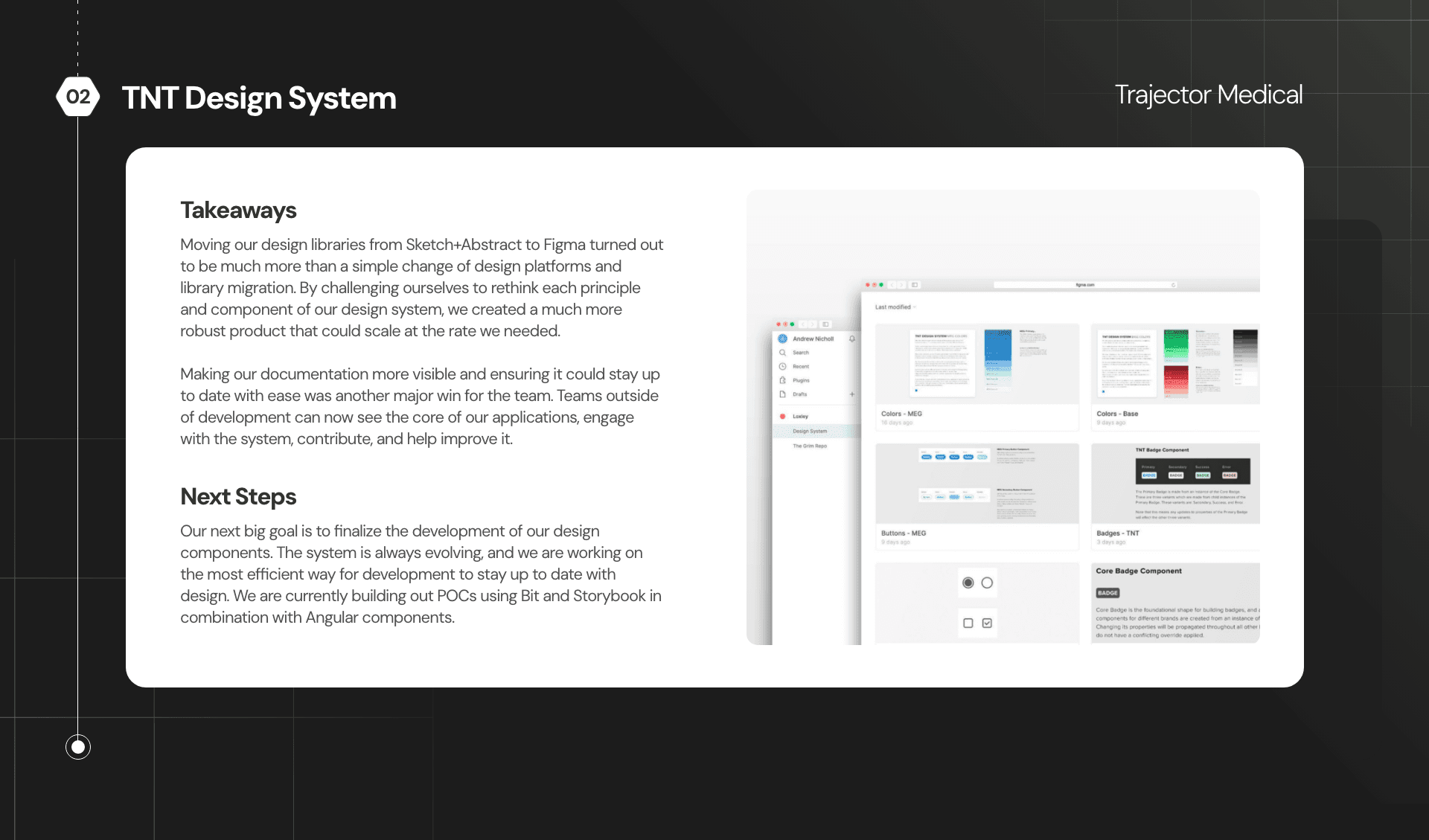Viewport: 1429px width, 840px height.
Task: Click the red Loxley team icon
Action: (783, 417)
